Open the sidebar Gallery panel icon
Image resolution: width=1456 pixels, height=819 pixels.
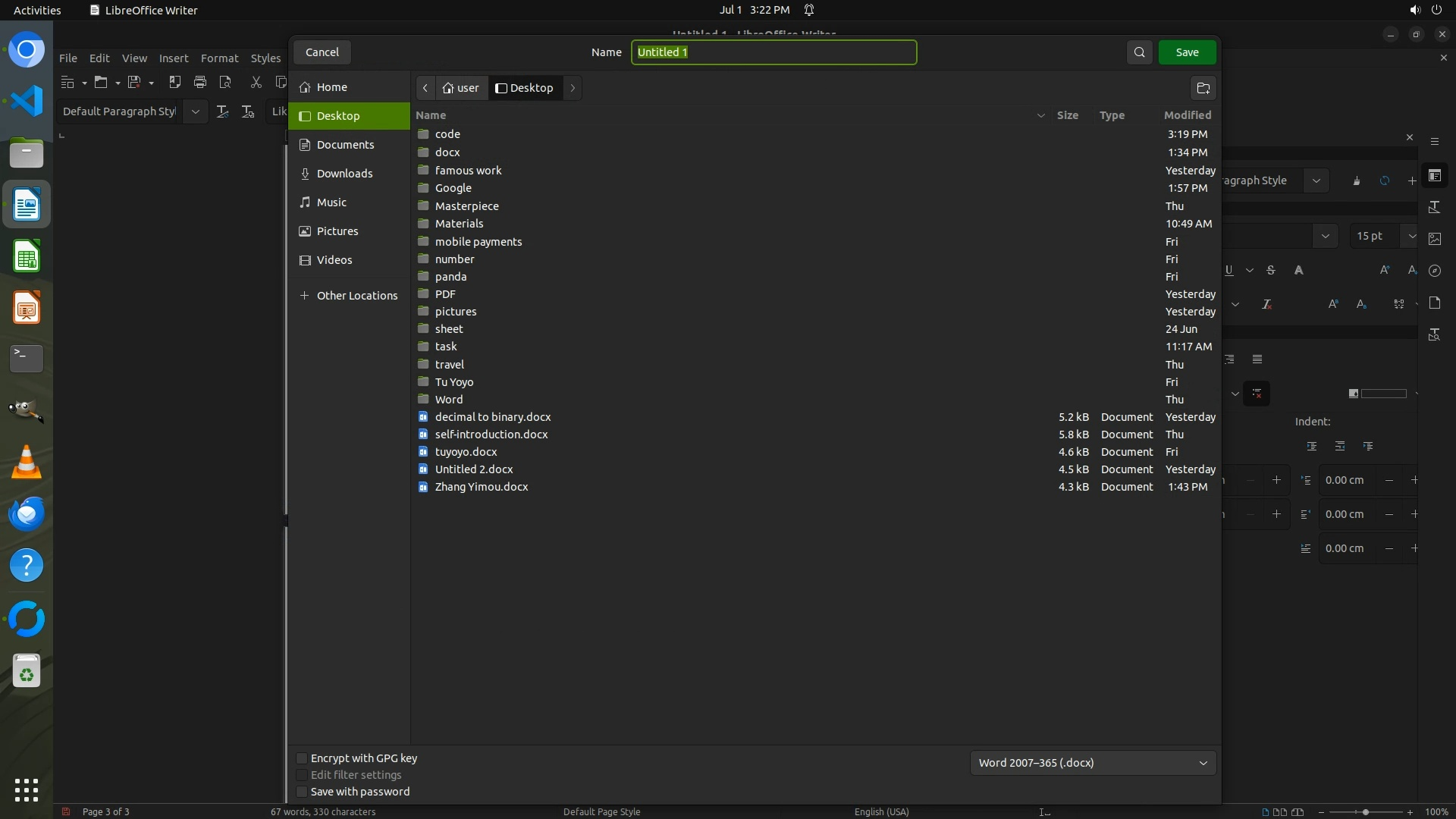click(1435, 238)
